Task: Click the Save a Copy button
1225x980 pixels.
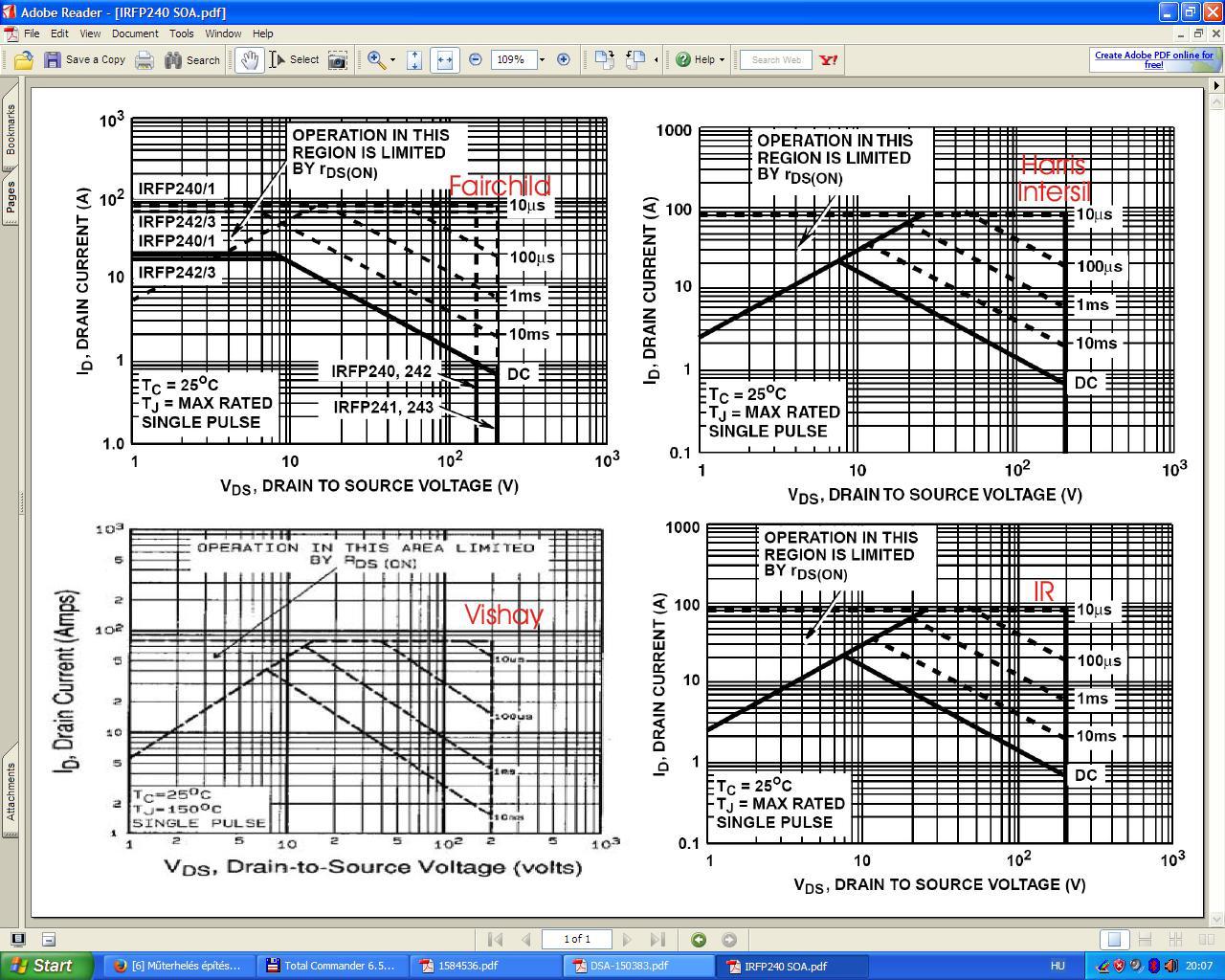Action: pyautogui.click(x=85, y=59)
